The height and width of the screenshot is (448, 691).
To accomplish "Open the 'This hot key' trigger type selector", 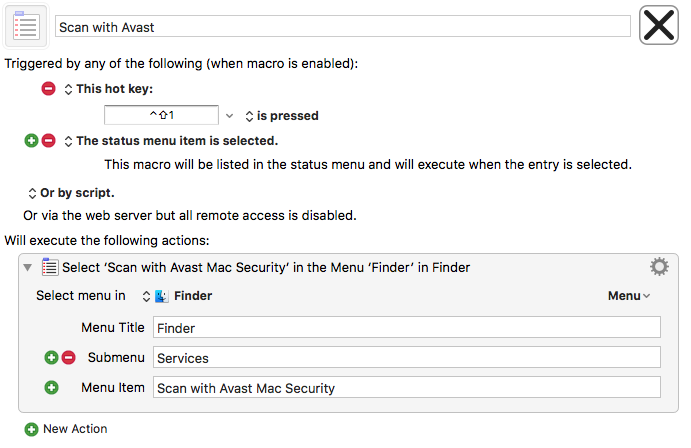I will pos(108,89).
